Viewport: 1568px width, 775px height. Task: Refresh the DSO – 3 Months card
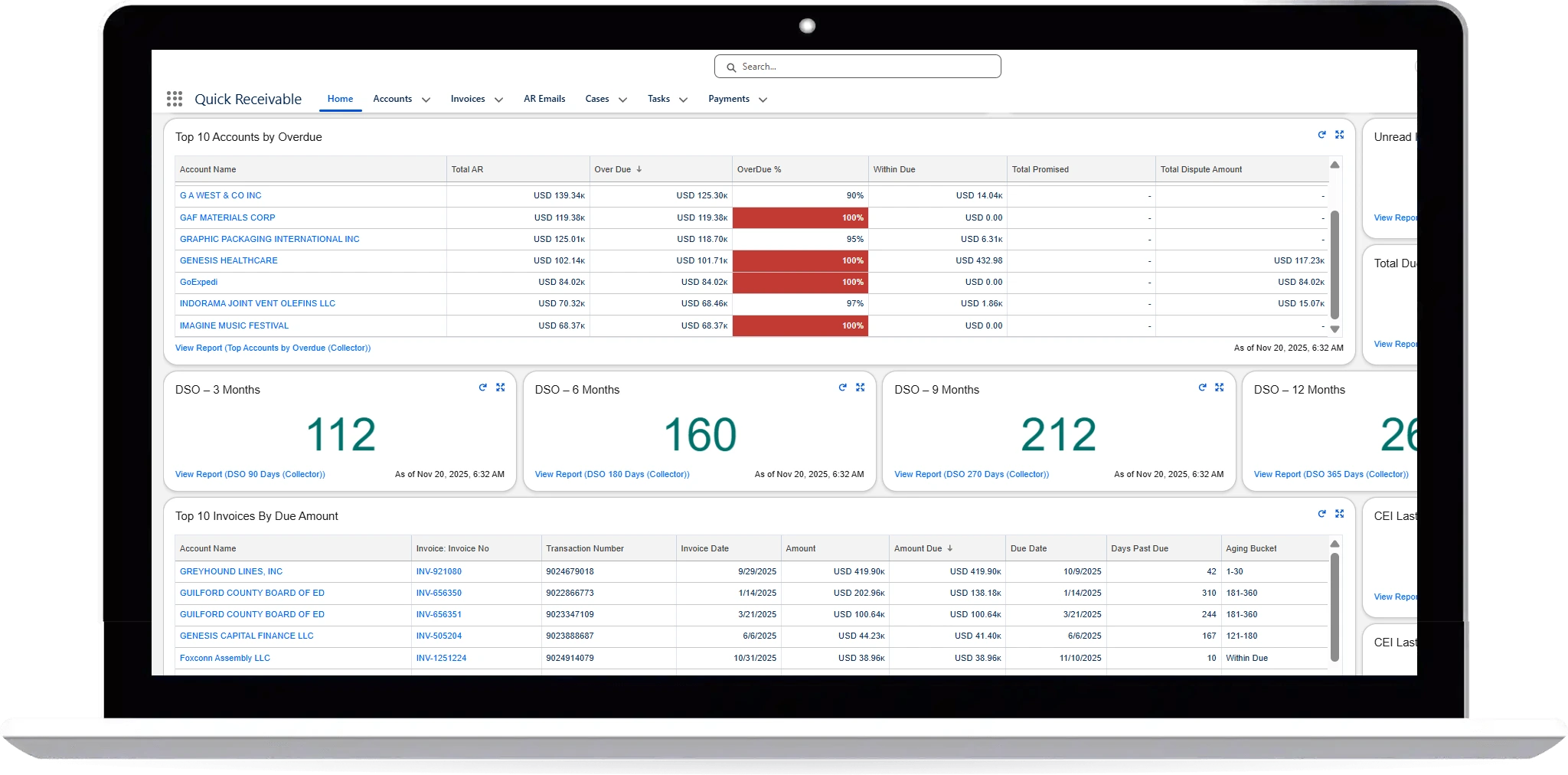[482, 387]
